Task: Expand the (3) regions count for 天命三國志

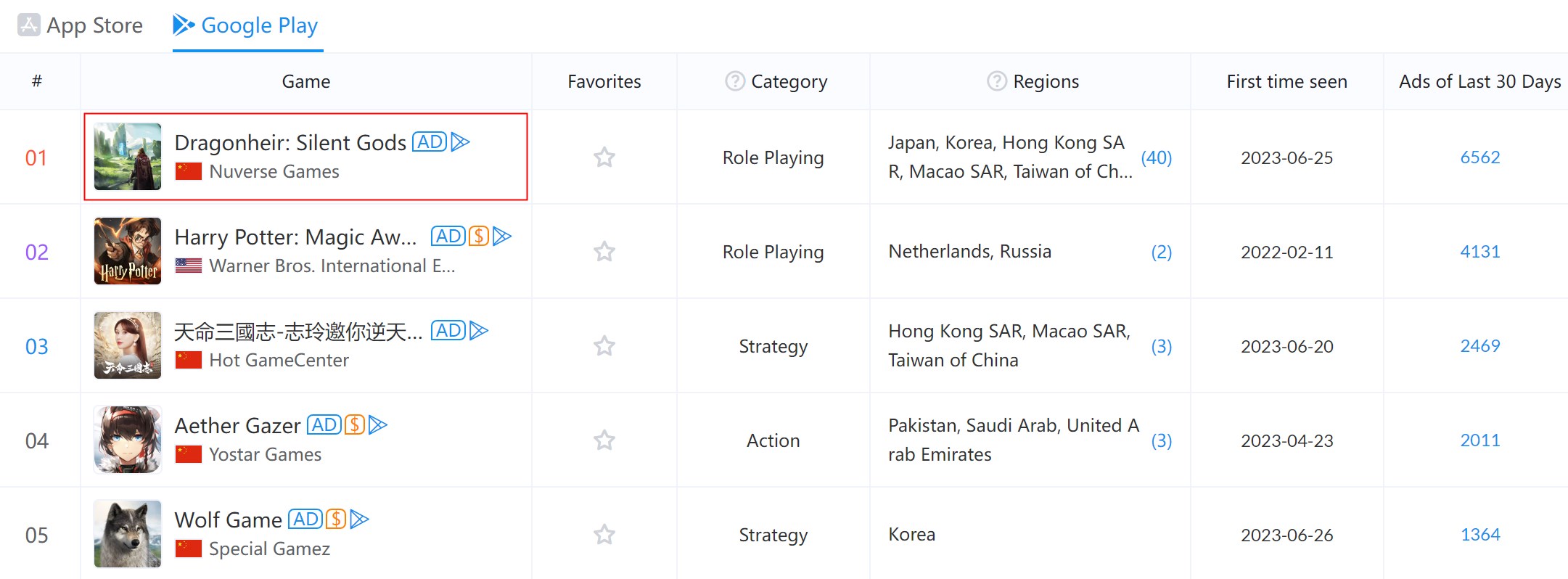Action: pyautogui.click(x=1162, y=346)
